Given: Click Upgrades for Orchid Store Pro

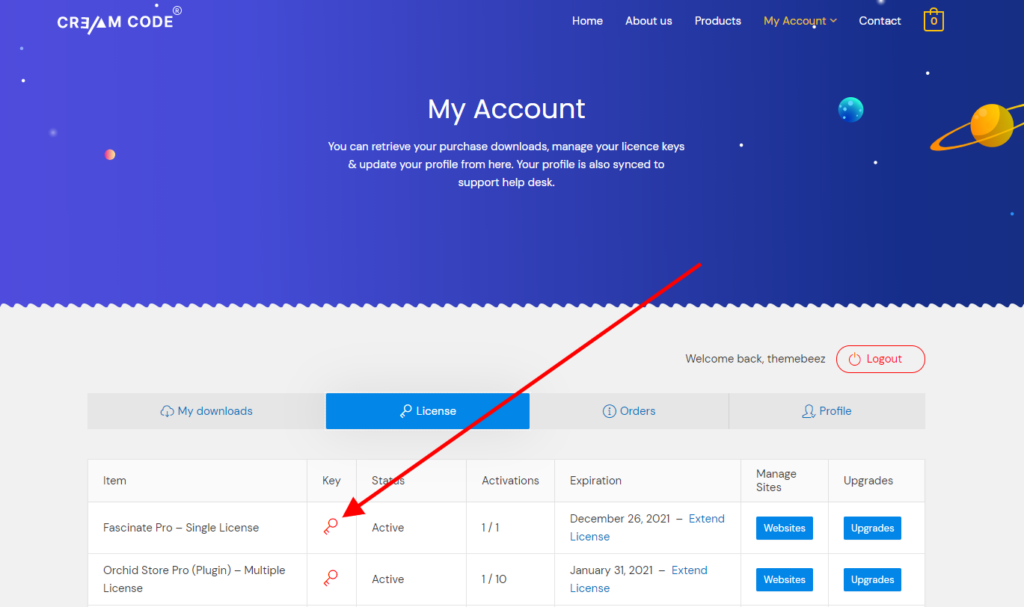Looking at the screenshot, I should click(x=872, y=580).
